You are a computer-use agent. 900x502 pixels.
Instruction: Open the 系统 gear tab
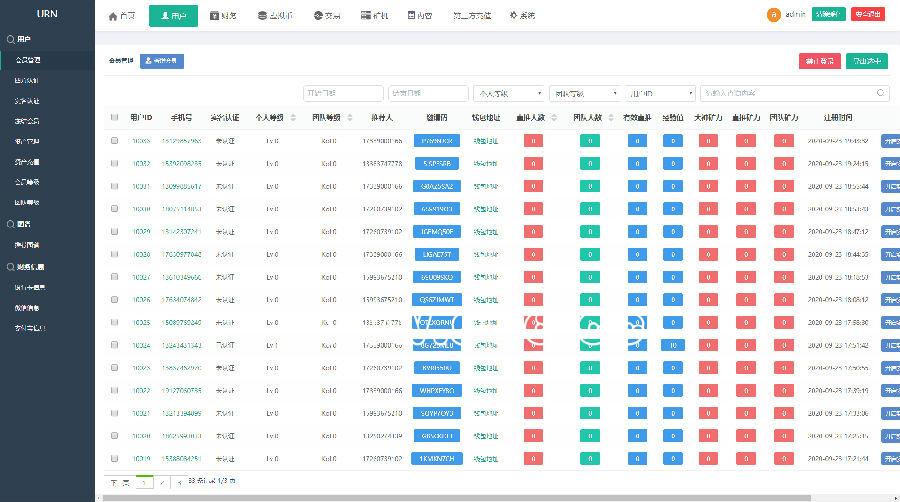[x=522, y=15]
